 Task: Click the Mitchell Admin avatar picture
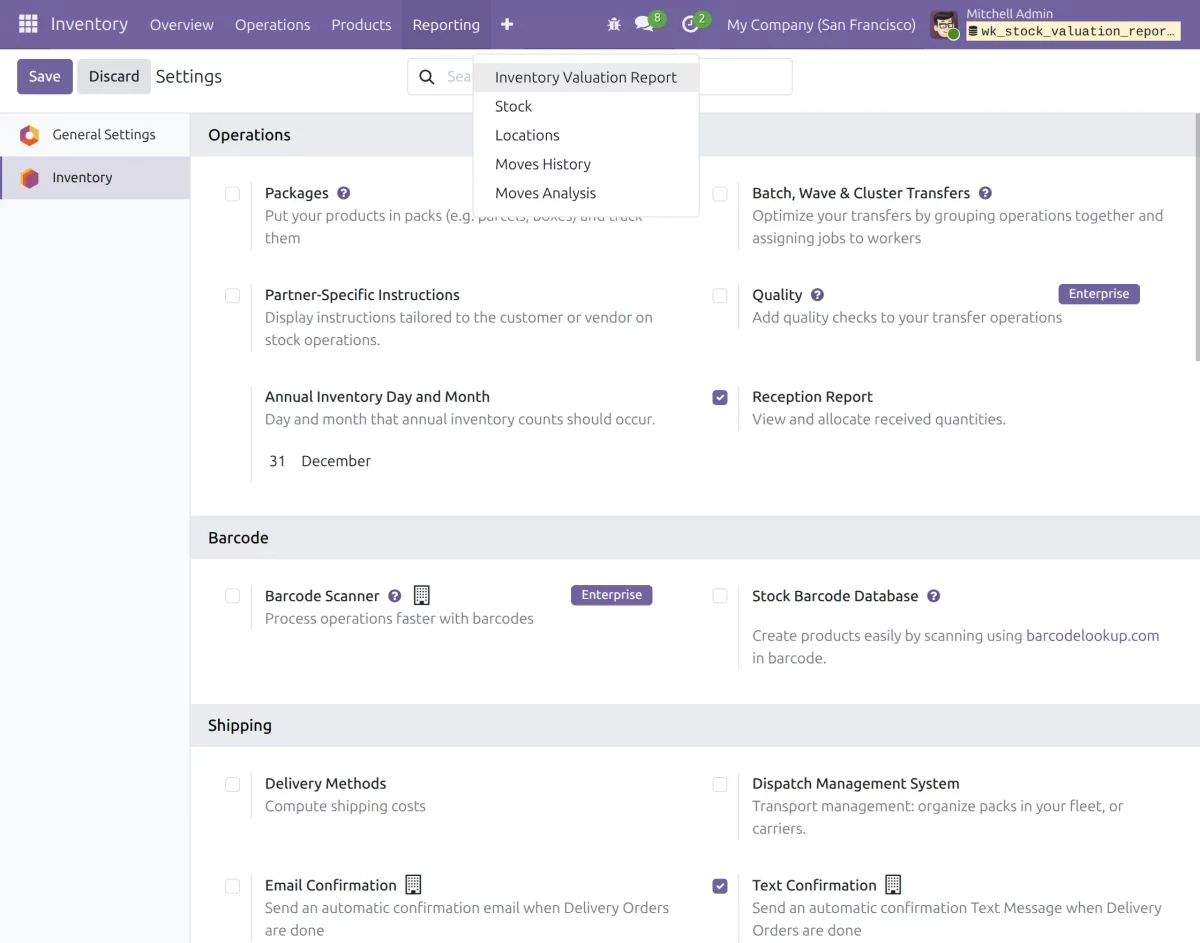pyautogui.click(x=943, y=25)
